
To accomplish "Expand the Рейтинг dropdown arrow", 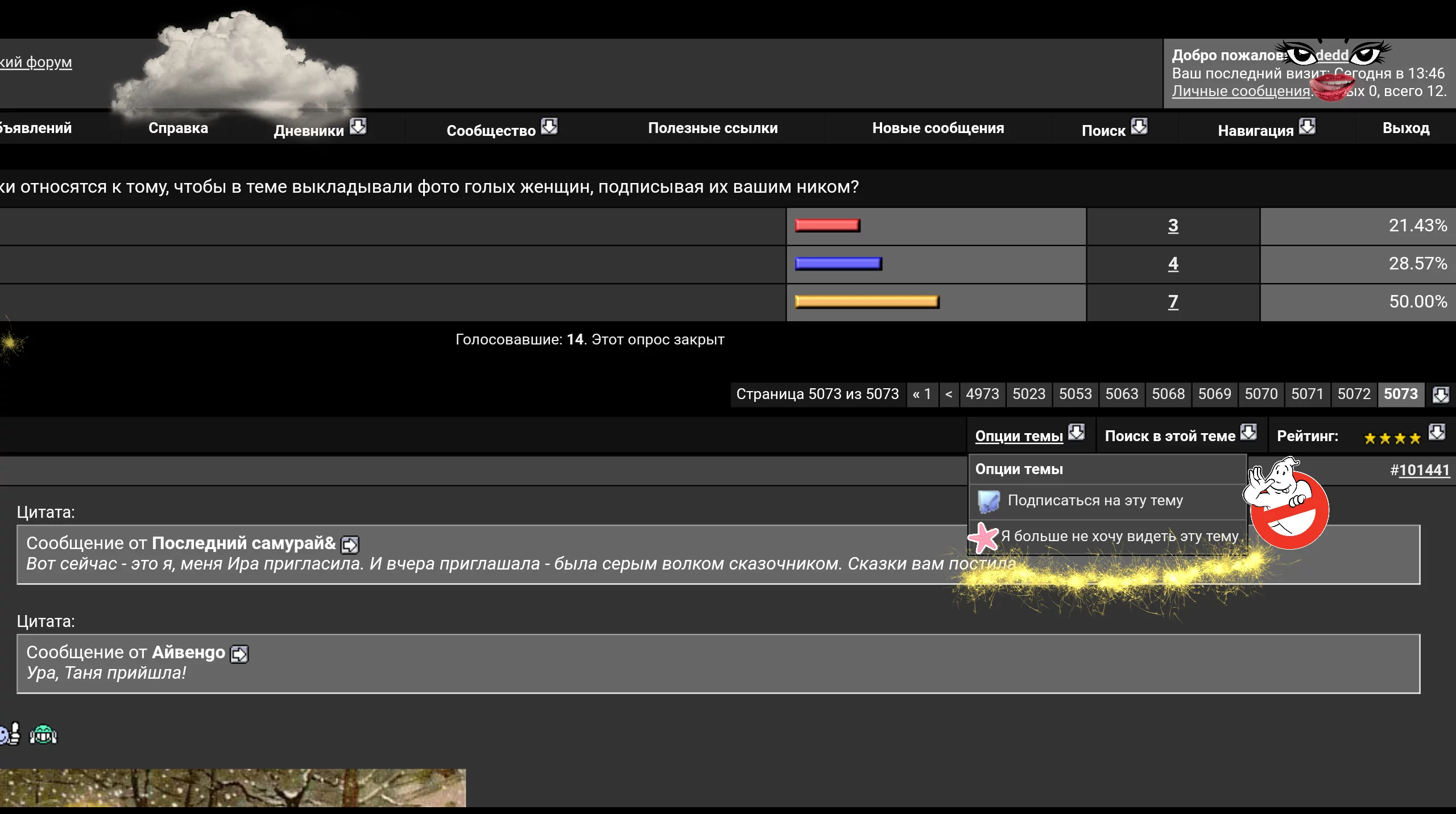I will point(1437,432).
